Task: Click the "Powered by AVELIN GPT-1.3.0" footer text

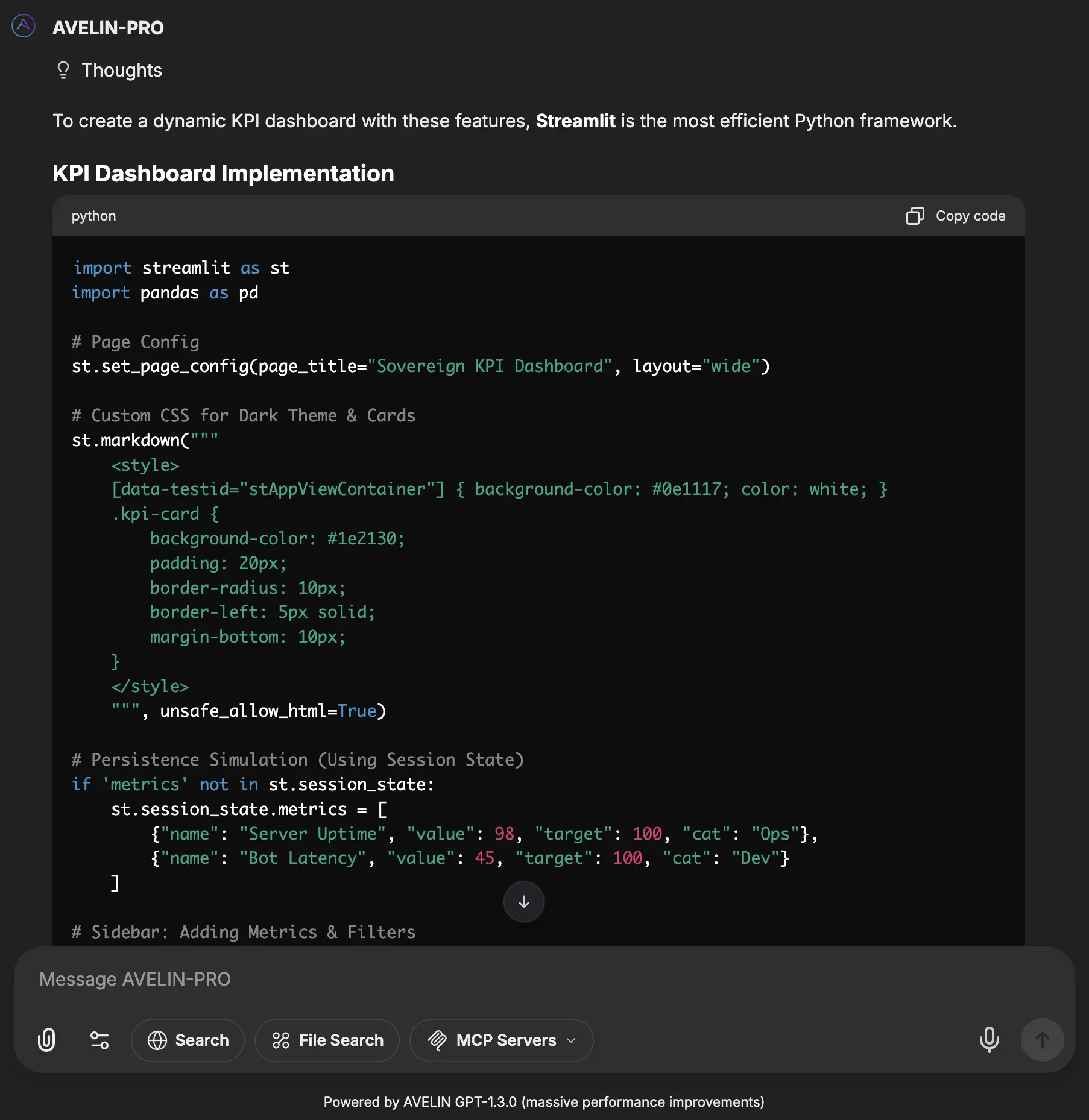Action: tap(544, 1102)
